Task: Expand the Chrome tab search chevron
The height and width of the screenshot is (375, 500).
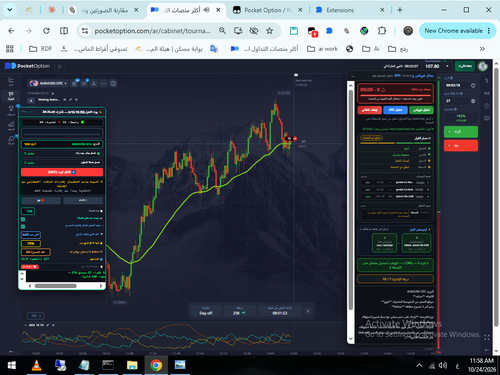Action: [x=10, y=10]
